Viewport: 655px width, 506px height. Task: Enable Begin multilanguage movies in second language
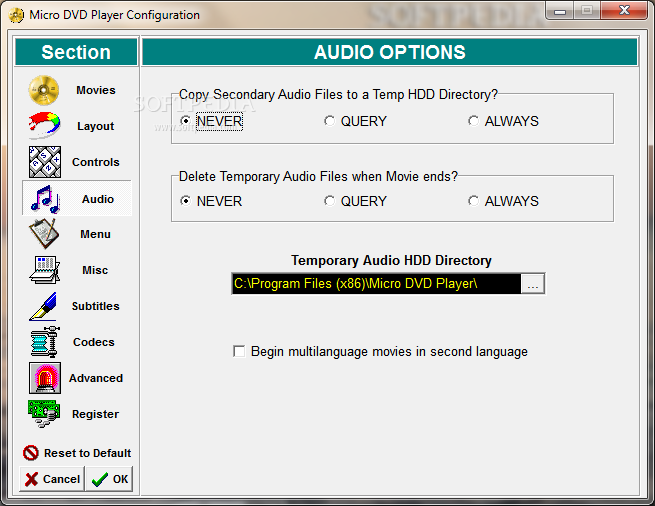coord(239,351)
